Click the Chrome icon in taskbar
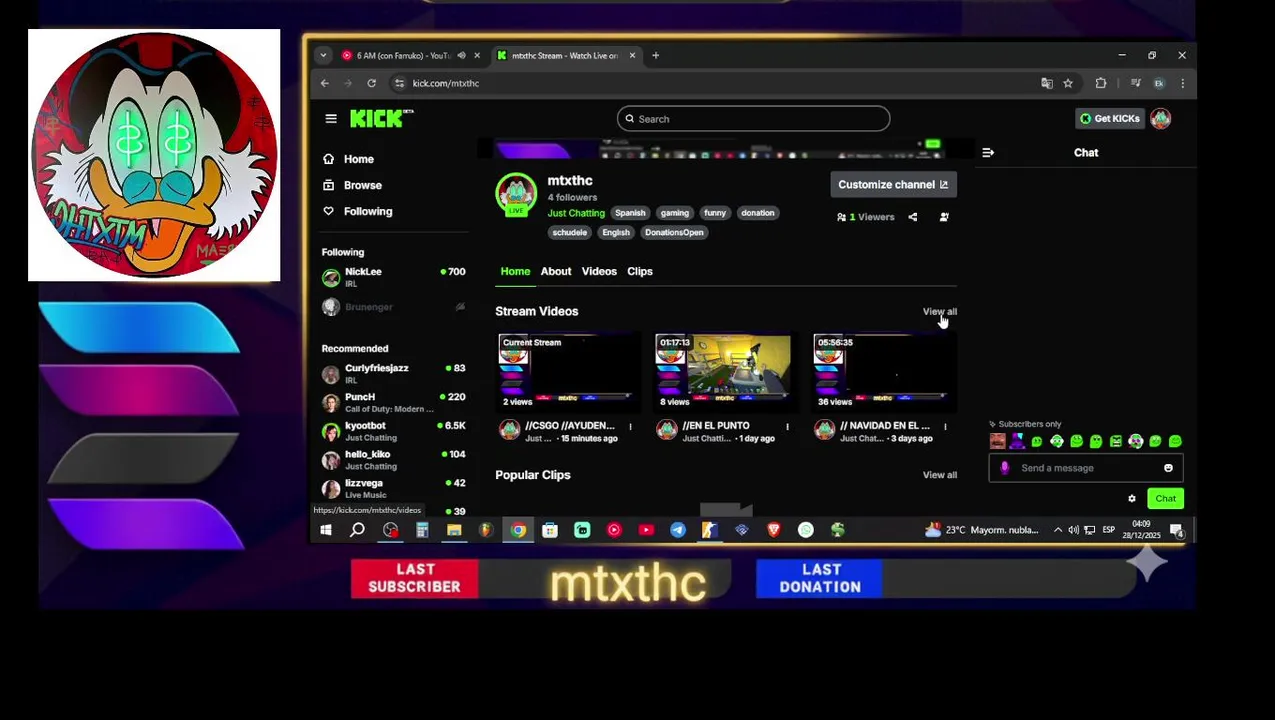 click(x=518, y=531)
